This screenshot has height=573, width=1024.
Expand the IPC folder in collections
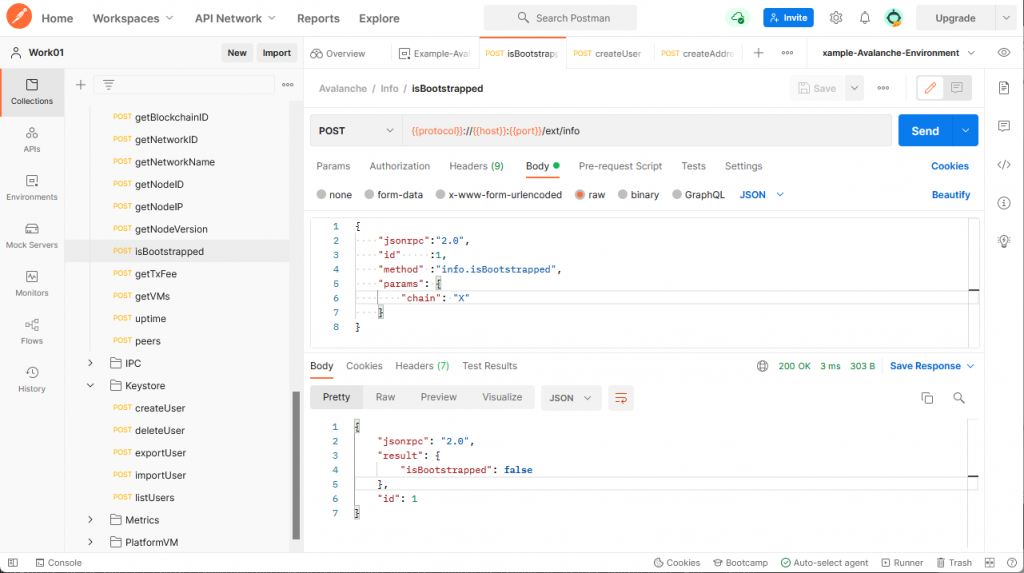click(x=90, y=363)
